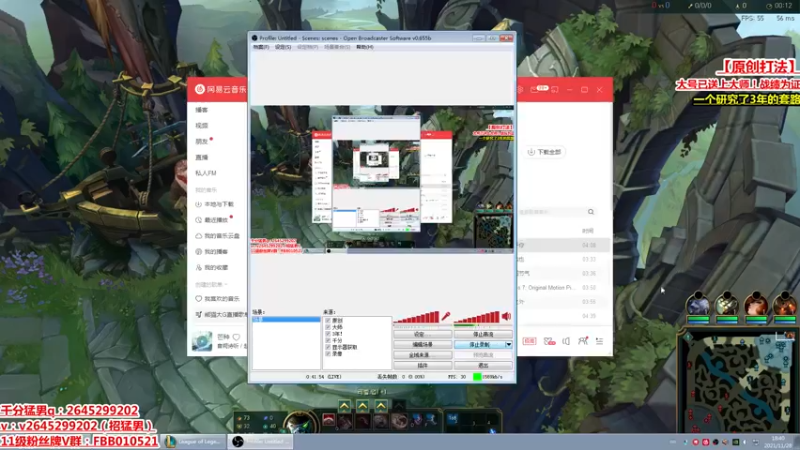This screenshot has width=800, height=450.
Task: Open 播客 in NetEase Music sidebar
Action: [202, 110]
